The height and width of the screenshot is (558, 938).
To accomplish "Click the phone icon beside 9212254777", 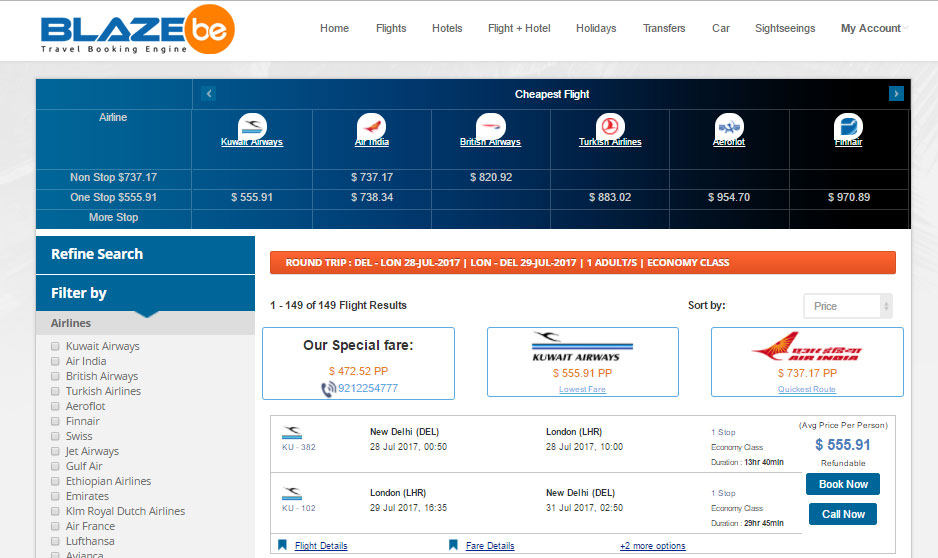I will coord(328,389).
